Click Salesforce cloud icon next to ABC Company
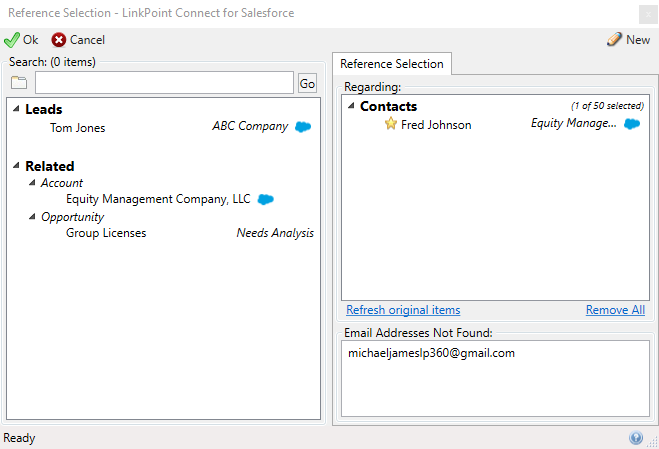The height and width of the screenshot is (449, 659). click(303, 127)
